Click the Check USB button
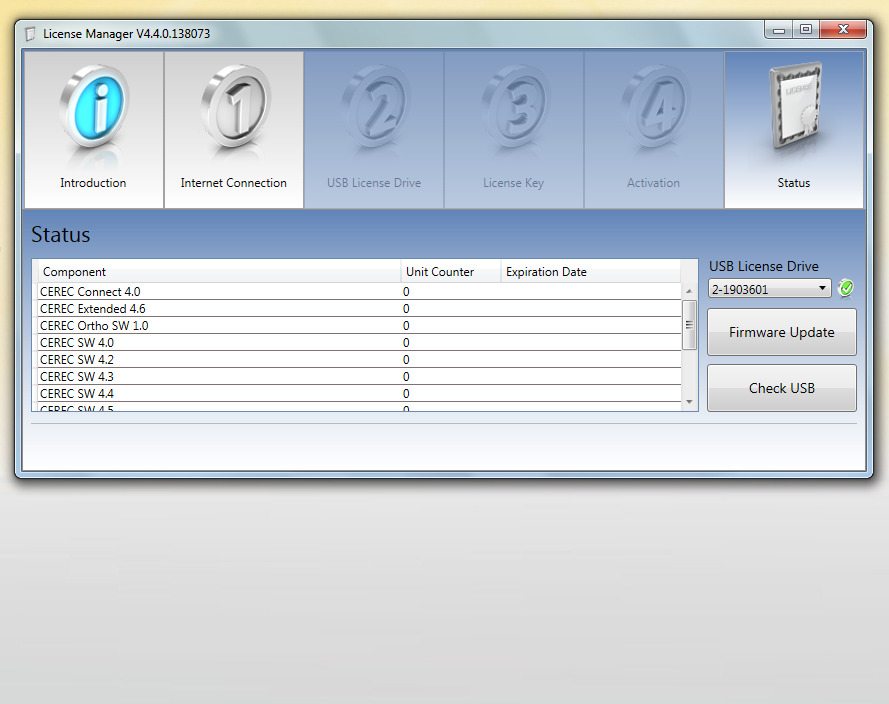The height and width of the screenshot is (704, 889). [x=782, y=388]
